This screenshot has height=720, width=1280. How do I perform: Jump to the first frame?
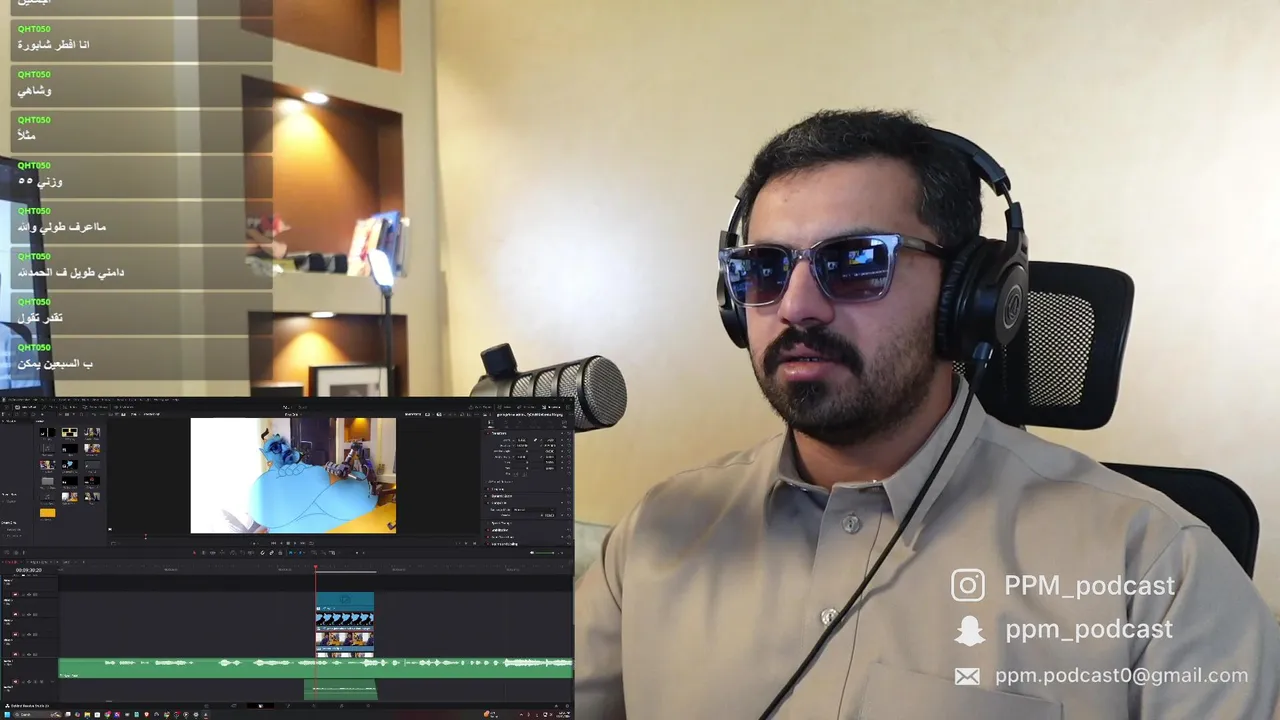273,543
